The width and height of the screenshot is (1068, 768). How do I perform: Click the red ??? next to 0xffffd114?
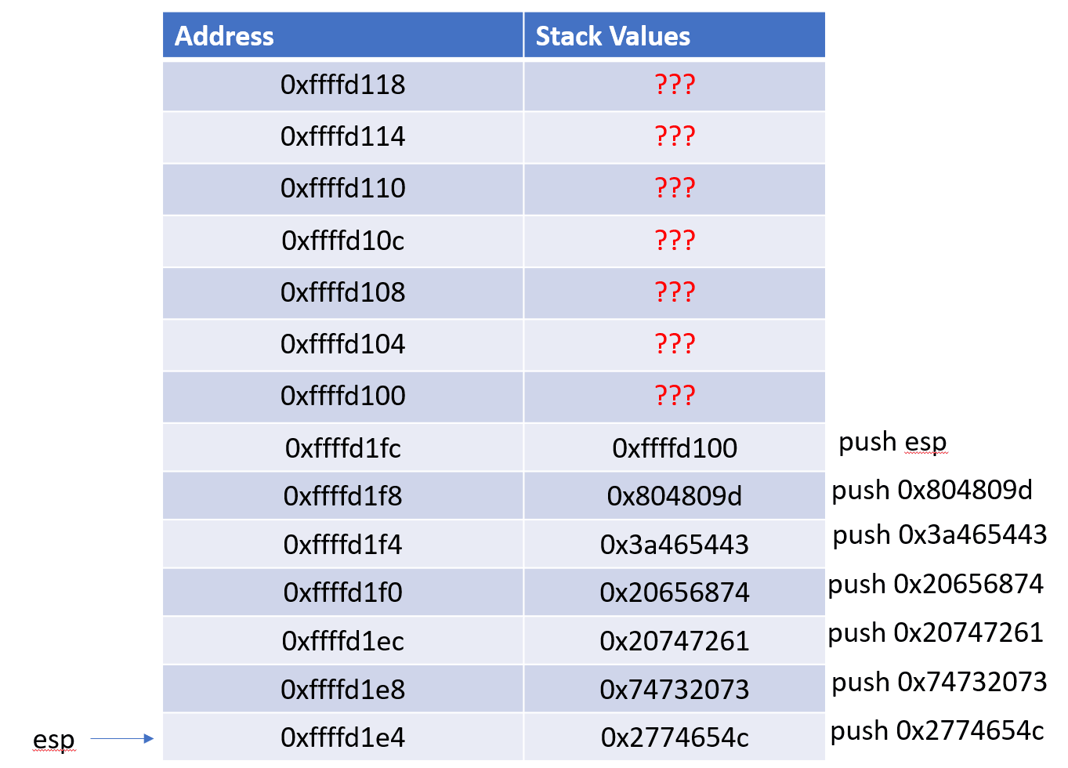point(674,137)
